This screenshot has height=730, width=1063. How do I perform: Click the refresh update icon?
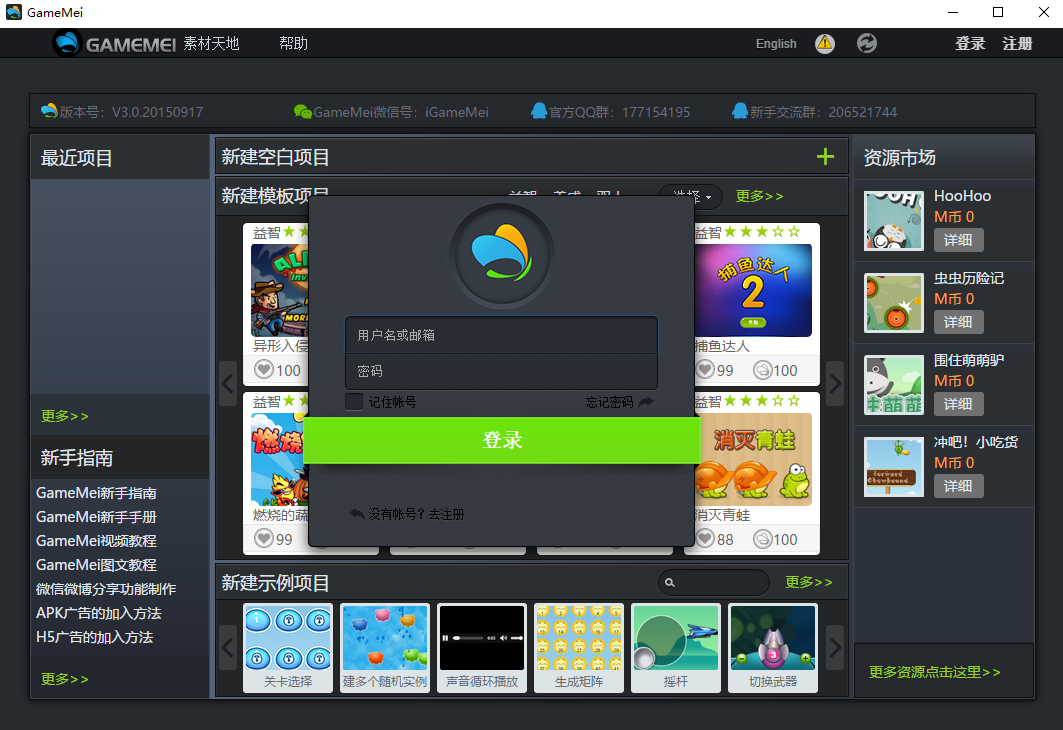click(x=866, y=43)
